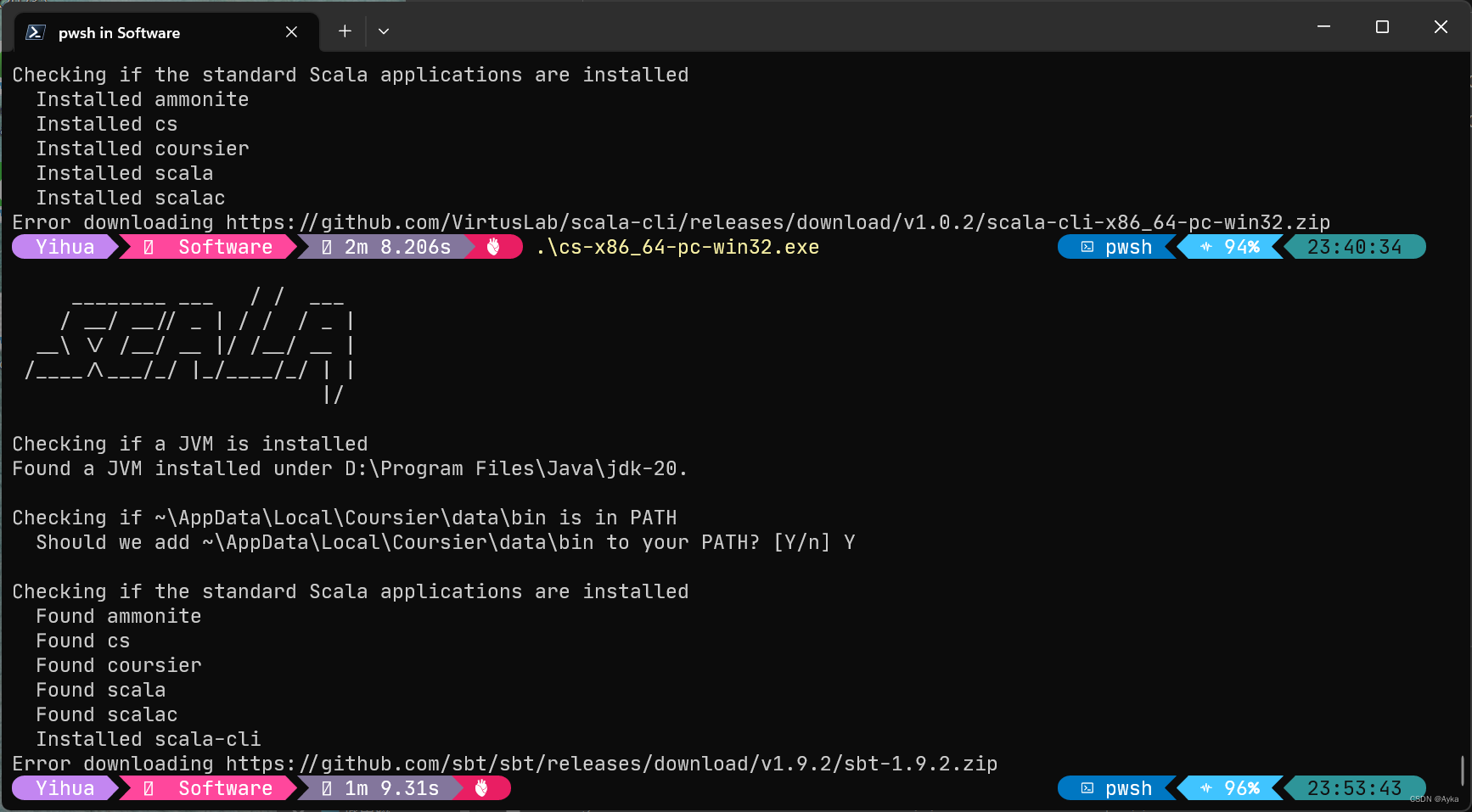Click the Yihua username prompt segment

coord(64,246)
